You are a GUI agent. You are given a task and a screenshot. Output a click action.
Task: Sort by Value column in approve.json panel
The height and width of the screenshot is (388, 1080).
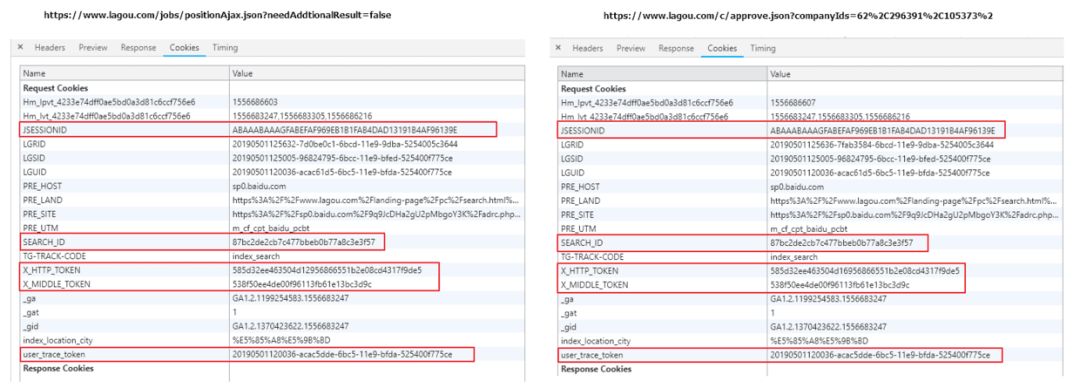click(915, 74)
